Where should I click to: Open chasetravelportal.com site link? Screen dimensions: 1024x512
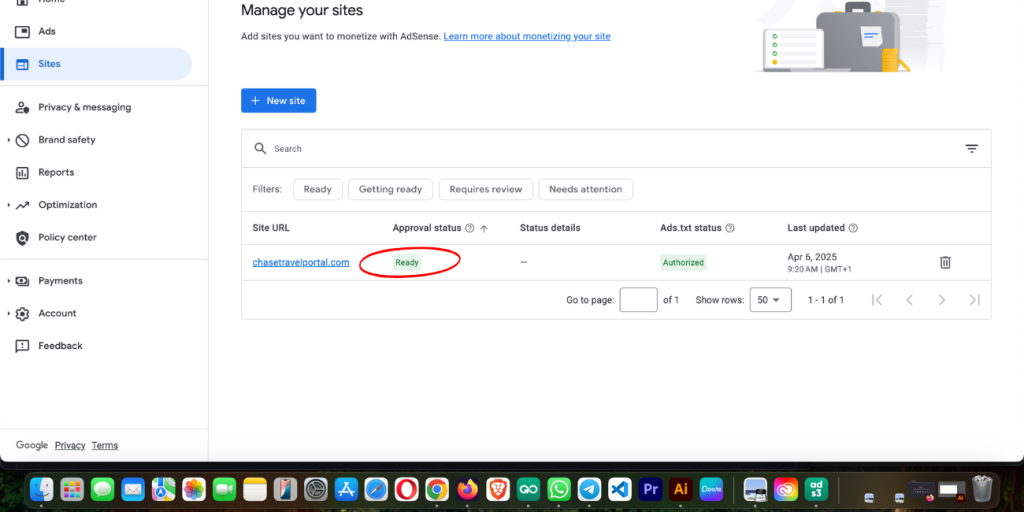301,263
